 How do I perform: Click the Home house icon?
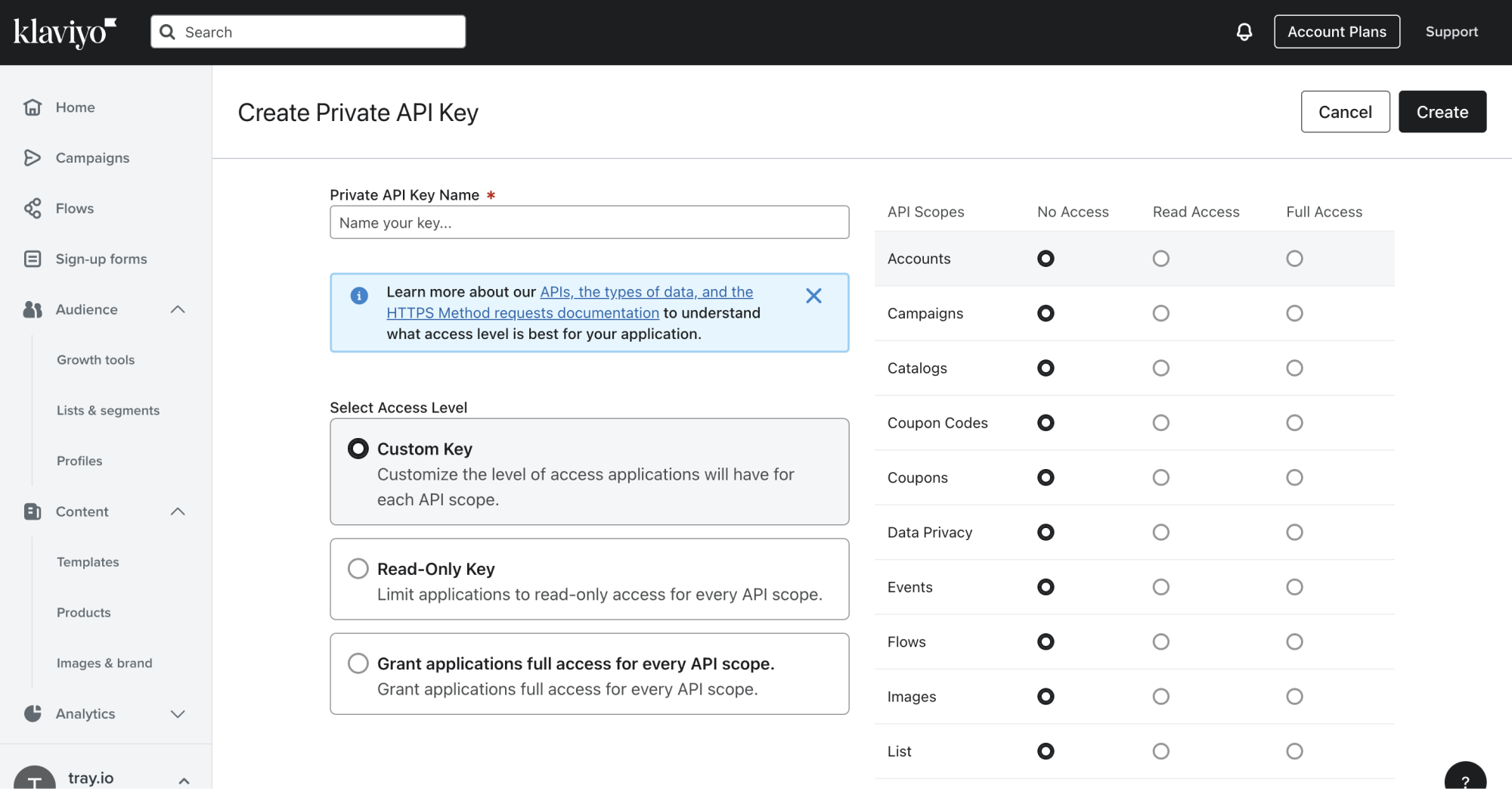pyautogui.click(x=33, y=107)
